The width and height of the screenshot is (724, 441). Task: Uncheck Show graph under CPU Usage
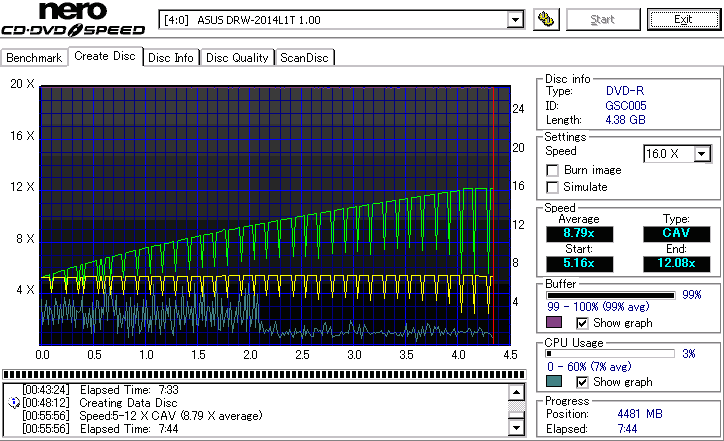(x=583, y=382)
